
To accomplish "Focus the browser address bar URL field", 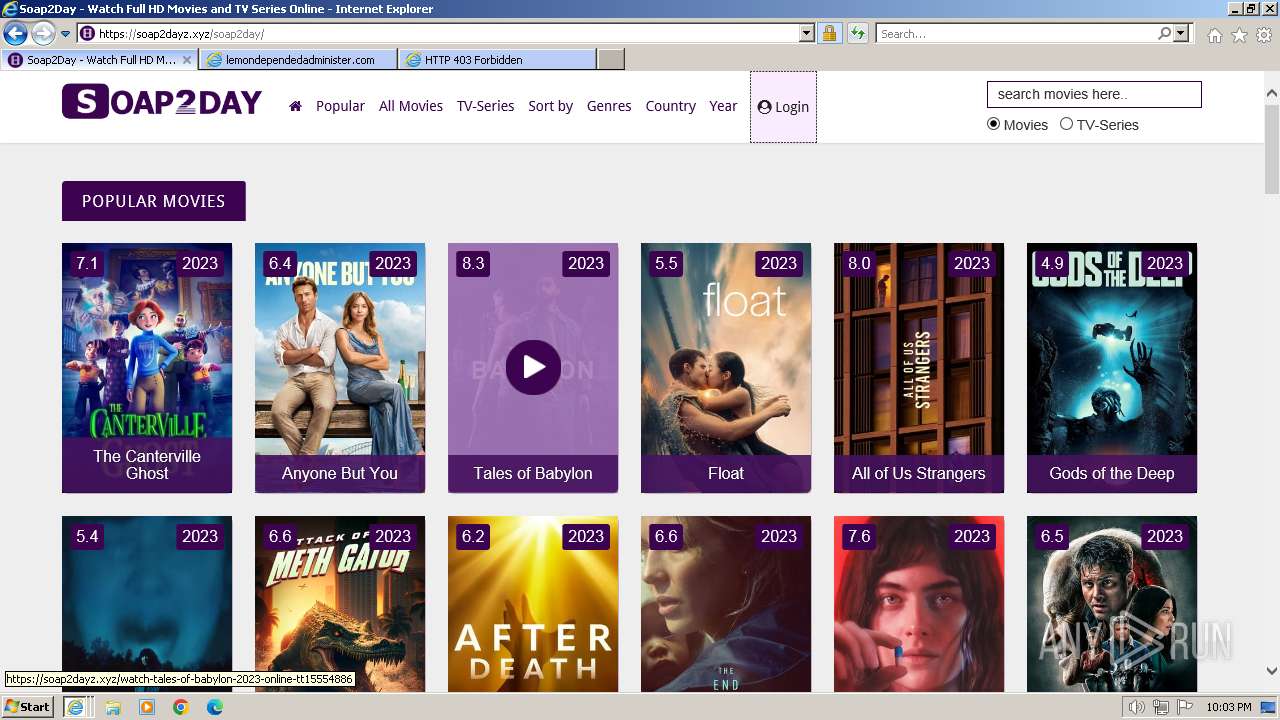I will 438,34.
